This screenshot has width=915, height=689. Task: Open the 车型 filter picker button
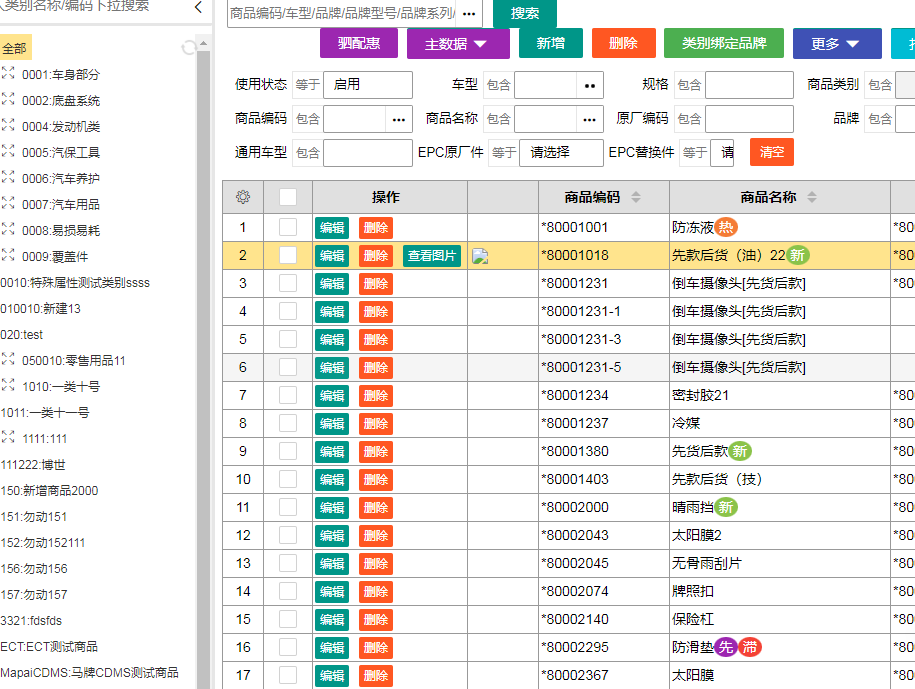click(590, 85)
